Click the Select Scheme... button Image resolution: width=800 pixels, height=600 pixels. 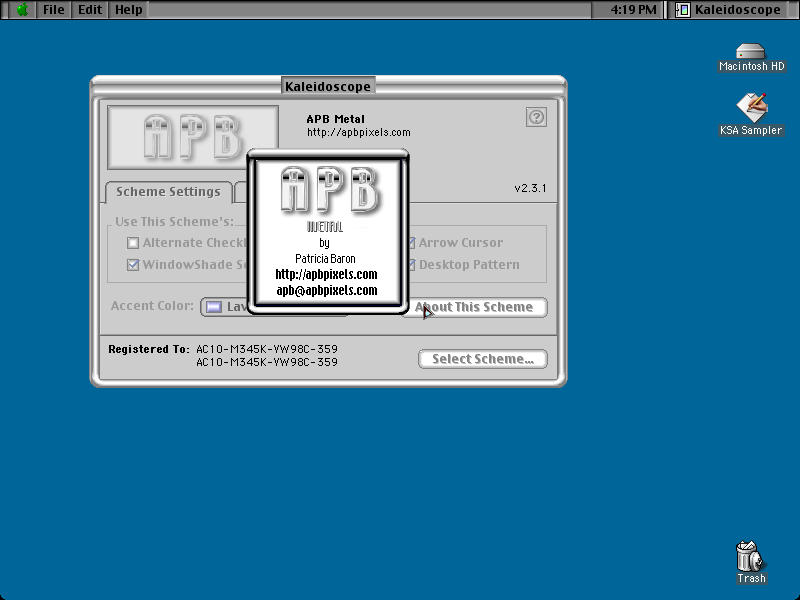483,359
